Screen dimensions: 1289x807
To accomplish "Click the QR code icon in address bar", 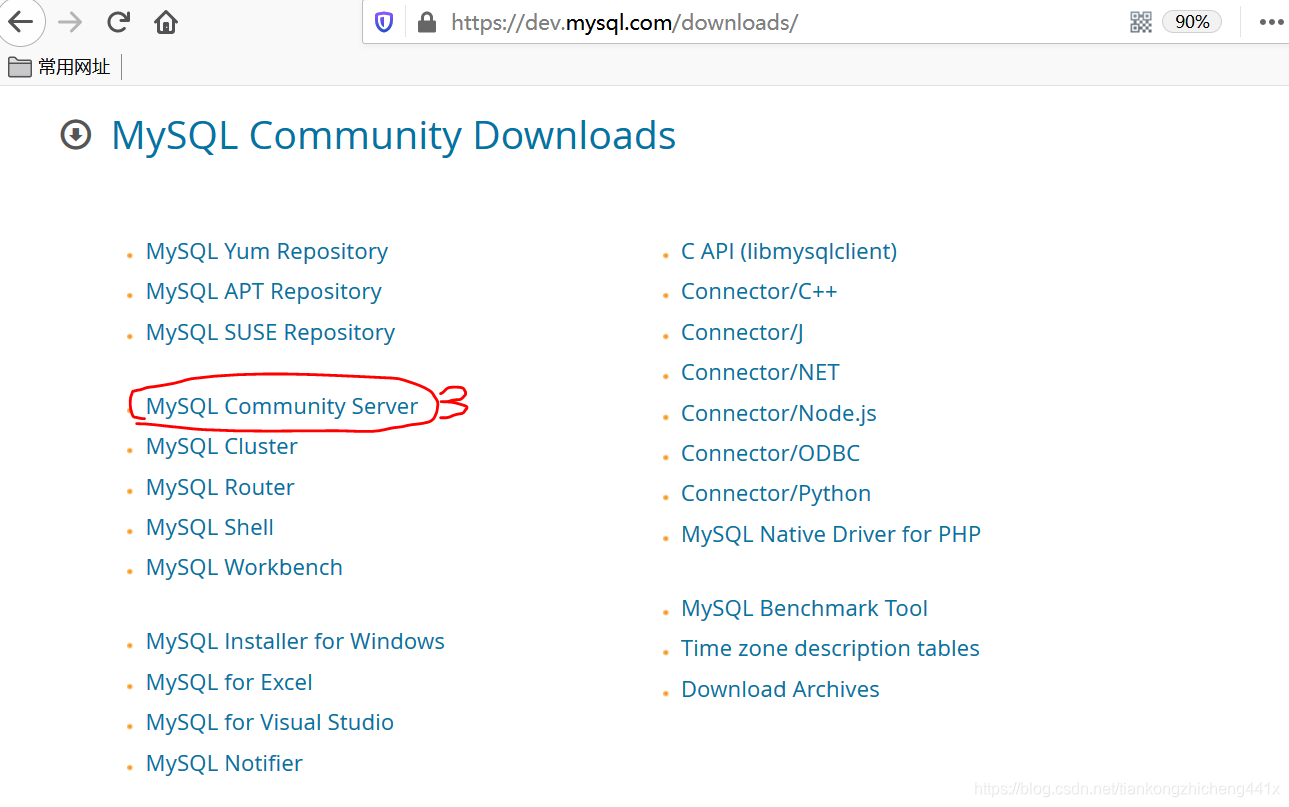I will click(1141, 22).
